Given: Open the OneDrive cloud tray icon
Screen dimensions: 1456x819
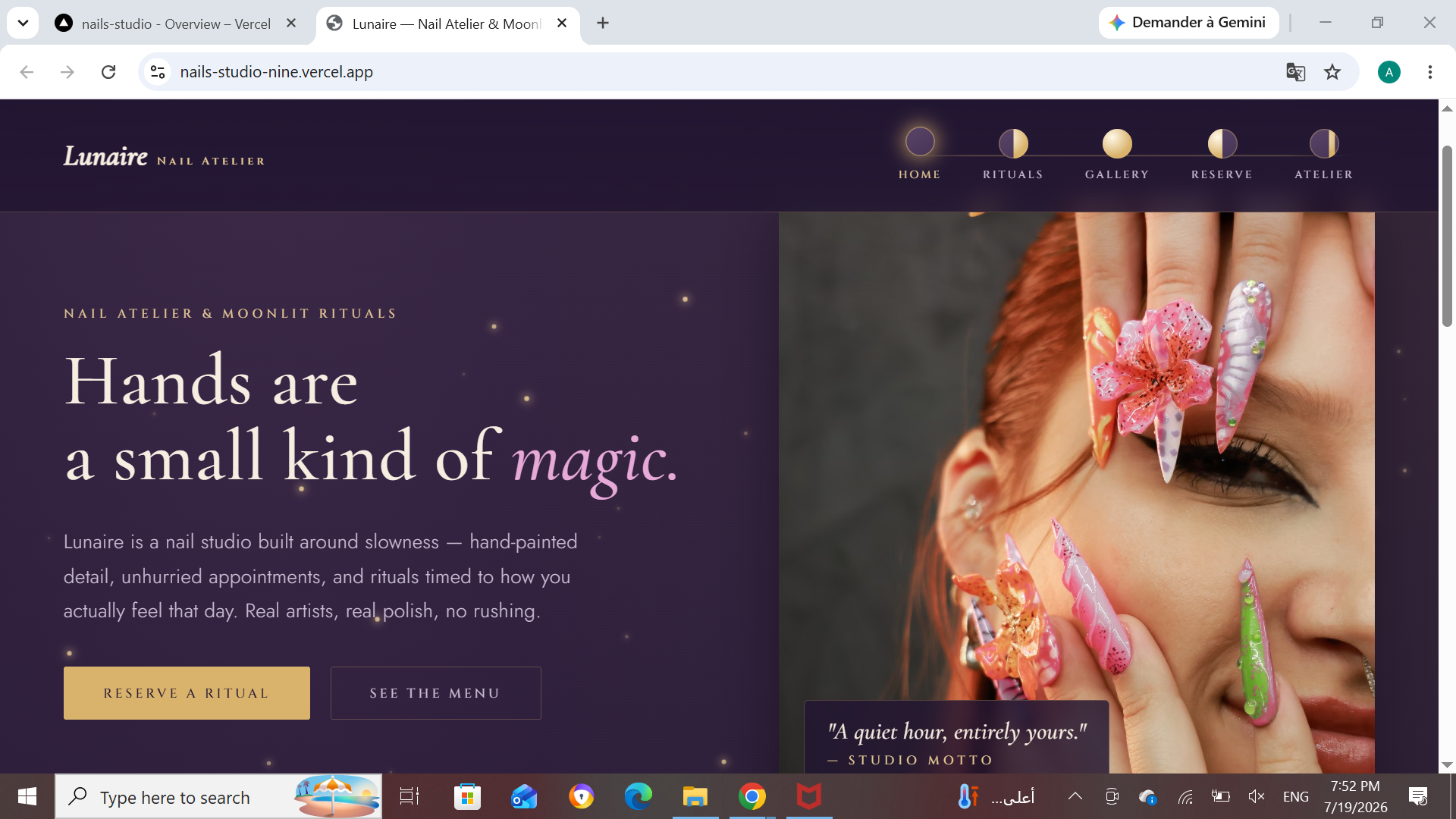Looking at the screenshot, I should click(x=1147, y=796).
